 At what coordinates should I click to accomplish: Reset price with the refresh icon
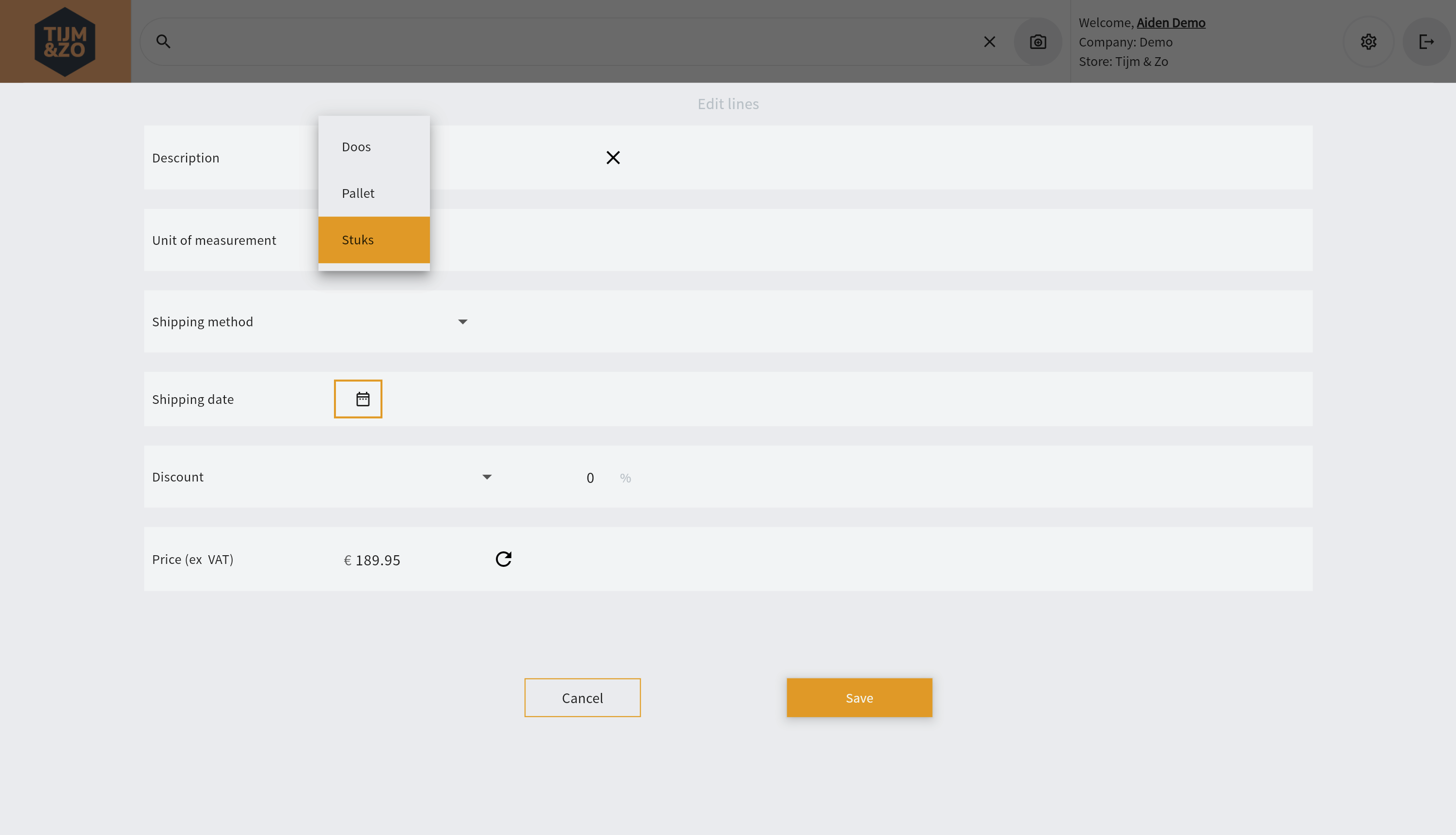point(503,559)
